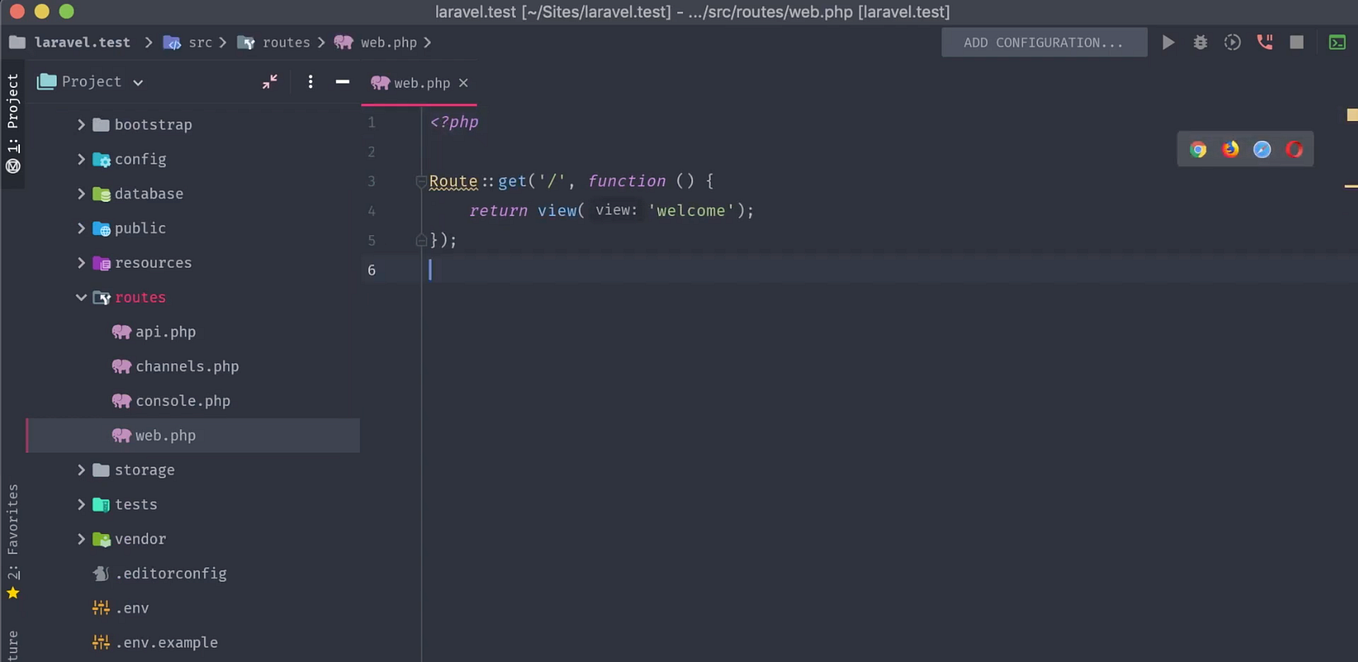Open the routes breadcrumb menu

pos(286,42)
